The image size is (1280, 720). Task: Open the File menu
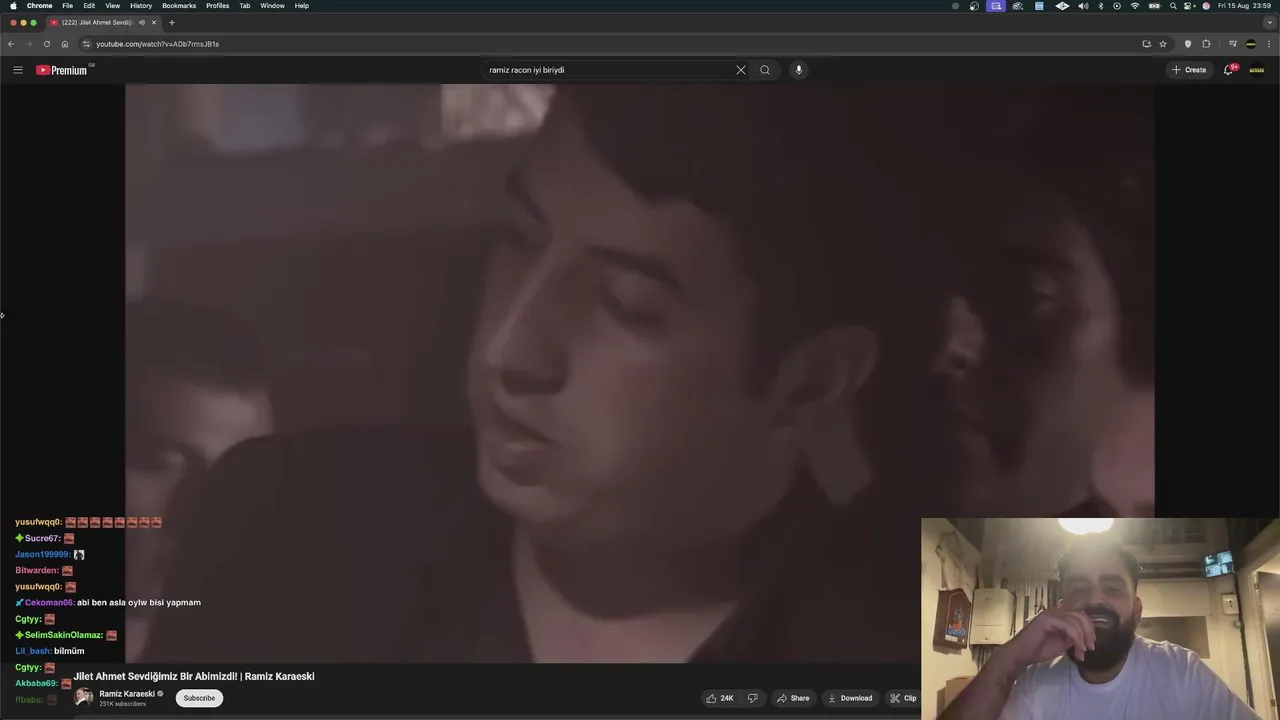pyautogui.click(x=67, y=6)
